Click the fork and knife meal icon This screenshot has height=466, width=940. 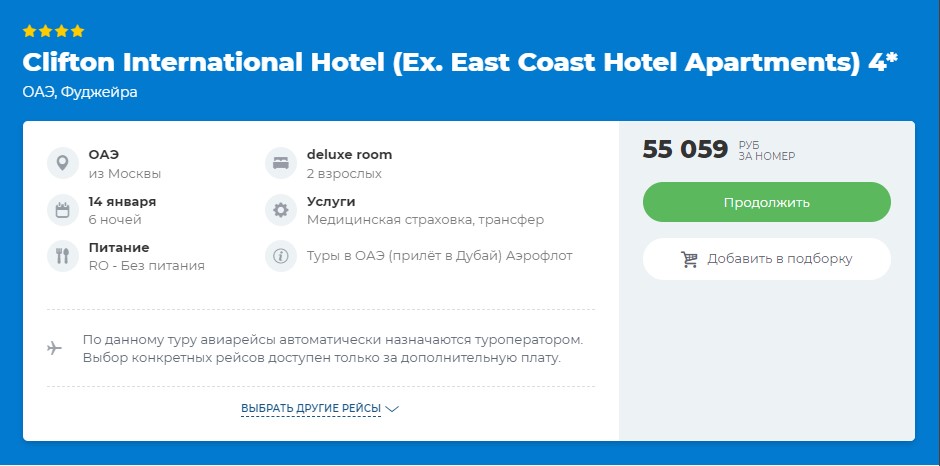click(62, 256)
